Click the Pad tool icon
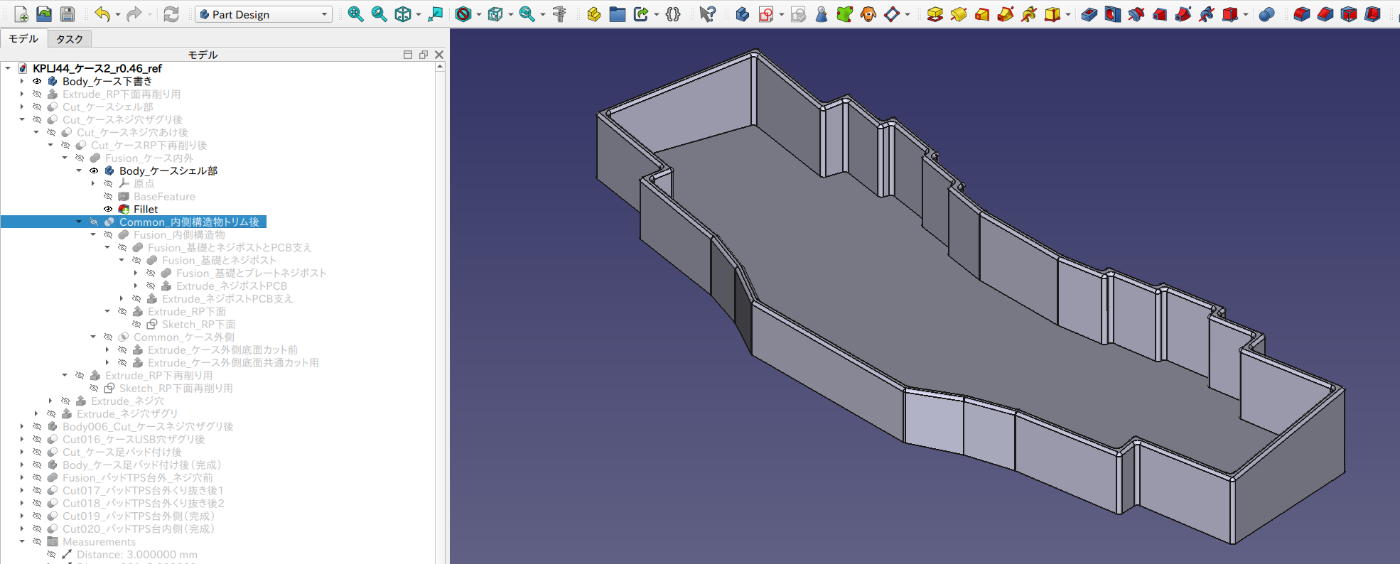This screenshot has width=1400, height=564. (x=935, y=14)
